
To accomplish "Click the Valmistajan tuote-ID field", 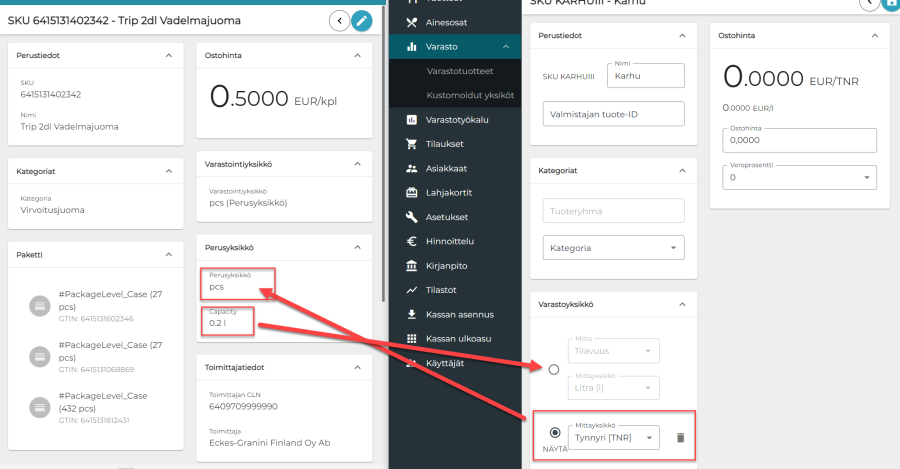I will coord(612,114).
